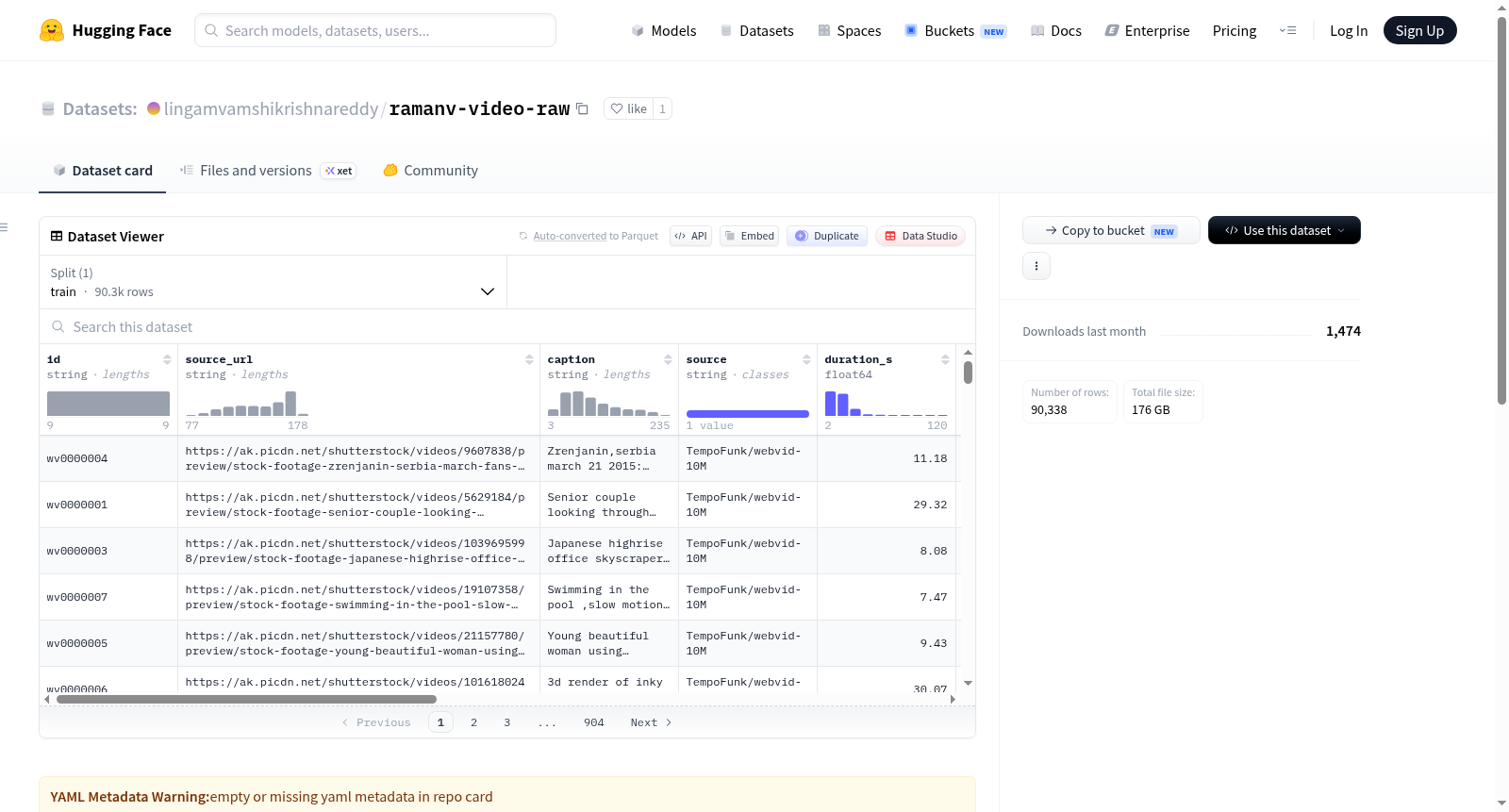Sort the source column
Viewport: 1509px width, 812px height.
pos(806,359)
